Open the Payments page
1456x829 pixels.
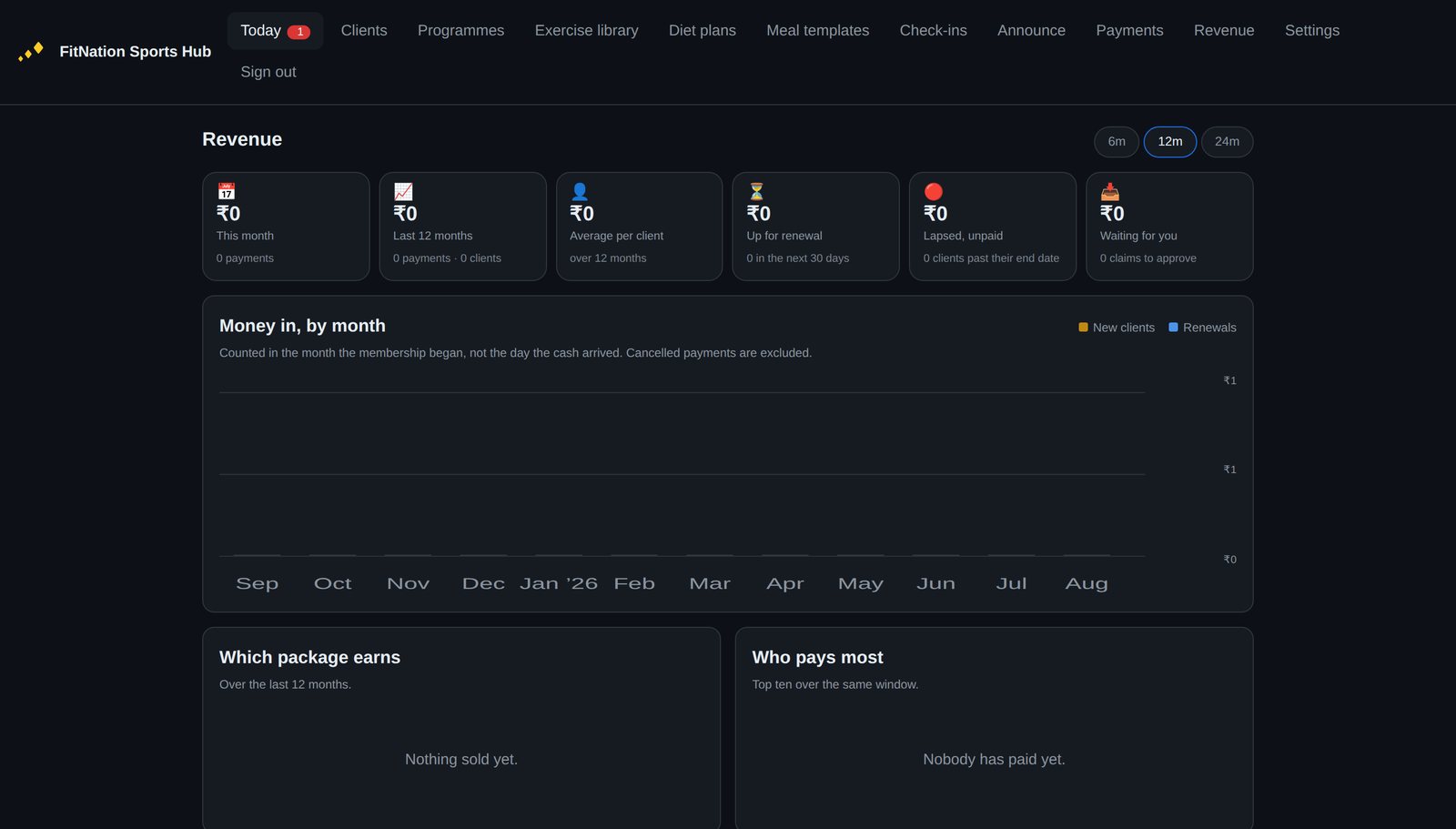tap(1129, 31)
